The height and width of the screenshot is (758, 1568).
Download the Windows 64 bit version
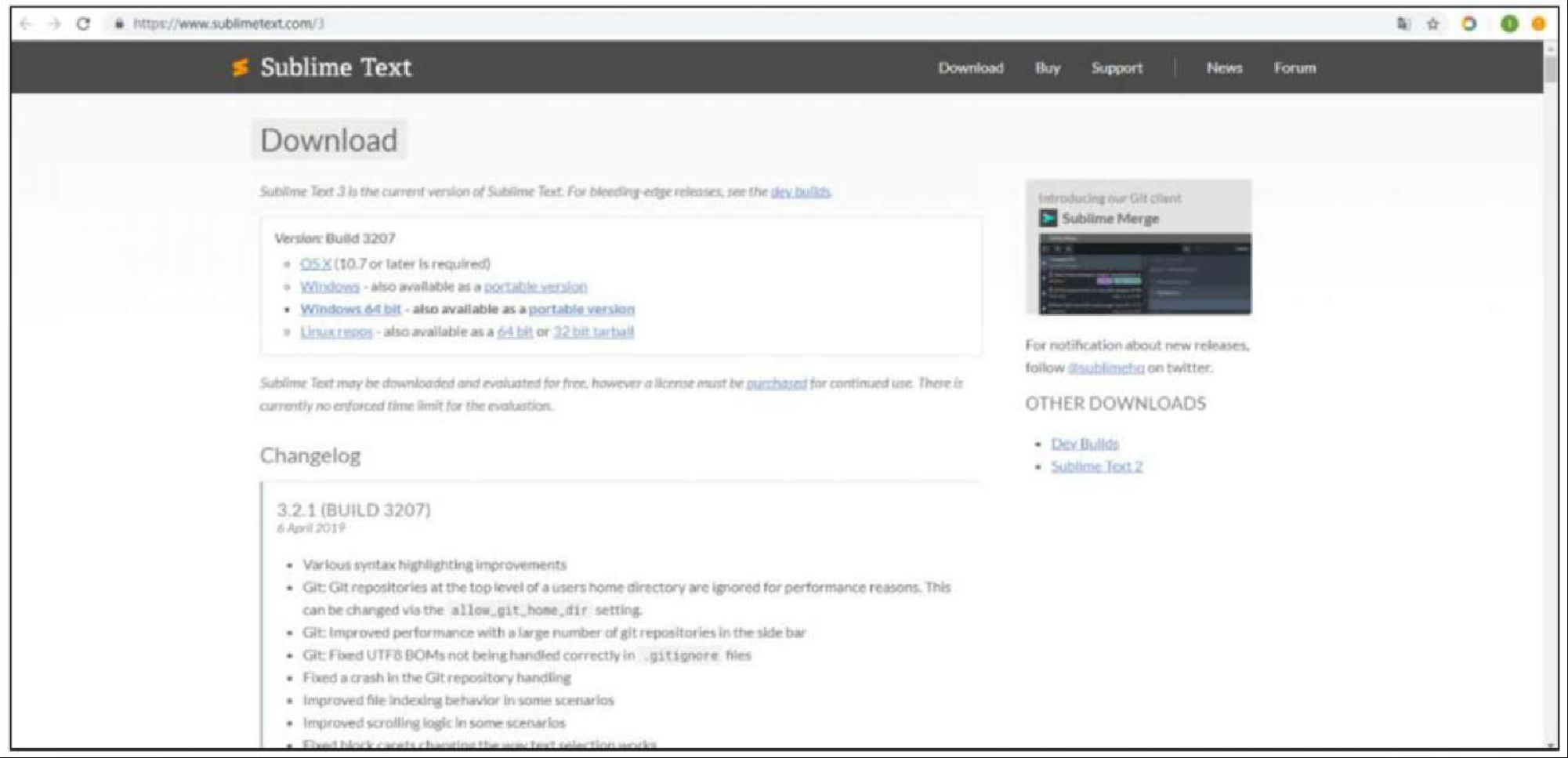350,309
